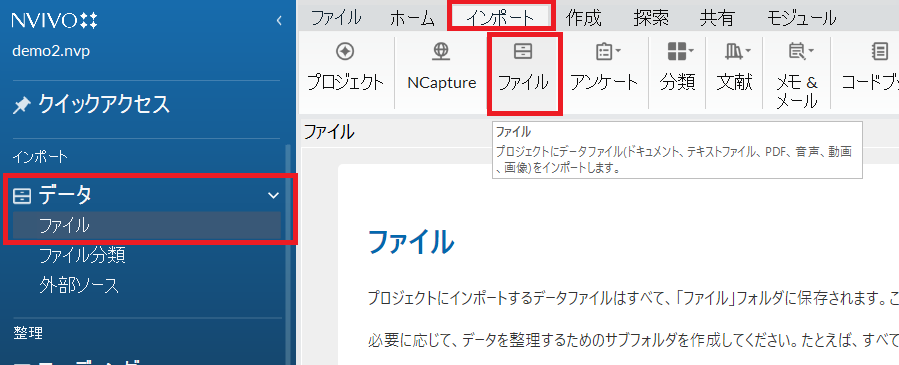899x365 pixels.
Task: Click the demo2.nvp project name
Action: point(51,51)
